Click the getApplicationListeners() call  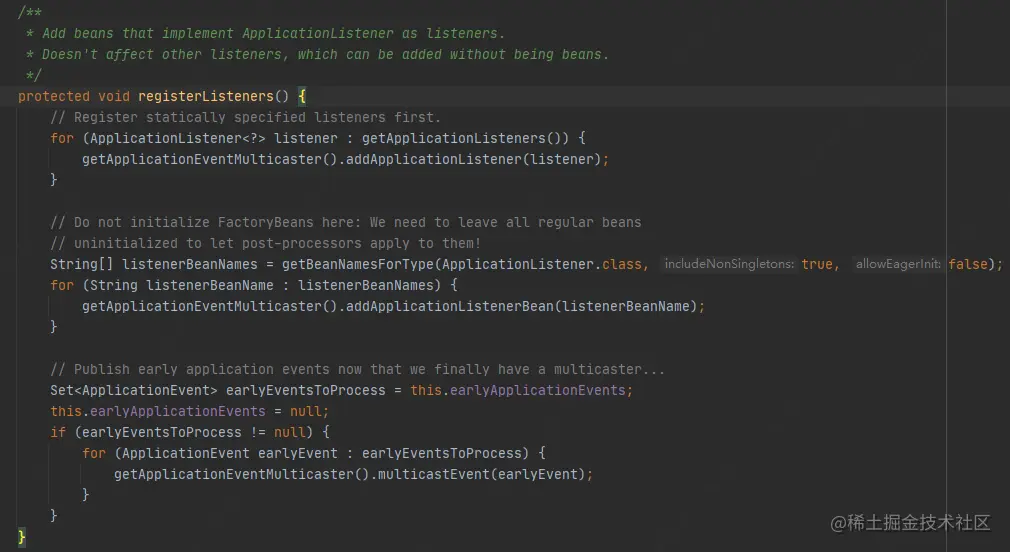click(465, 138)
